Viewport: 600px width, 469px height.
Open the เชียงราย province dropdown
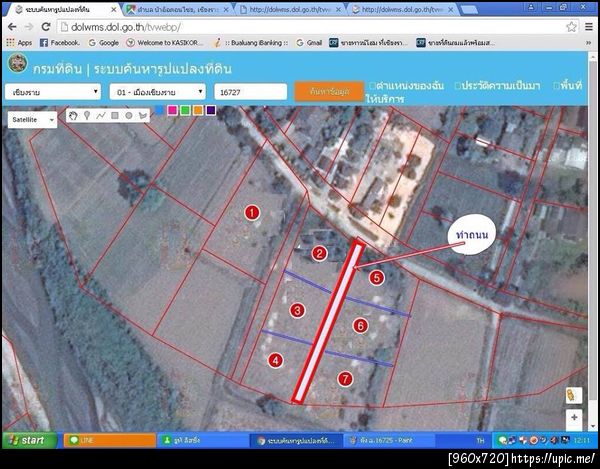(x=53, y=92)
